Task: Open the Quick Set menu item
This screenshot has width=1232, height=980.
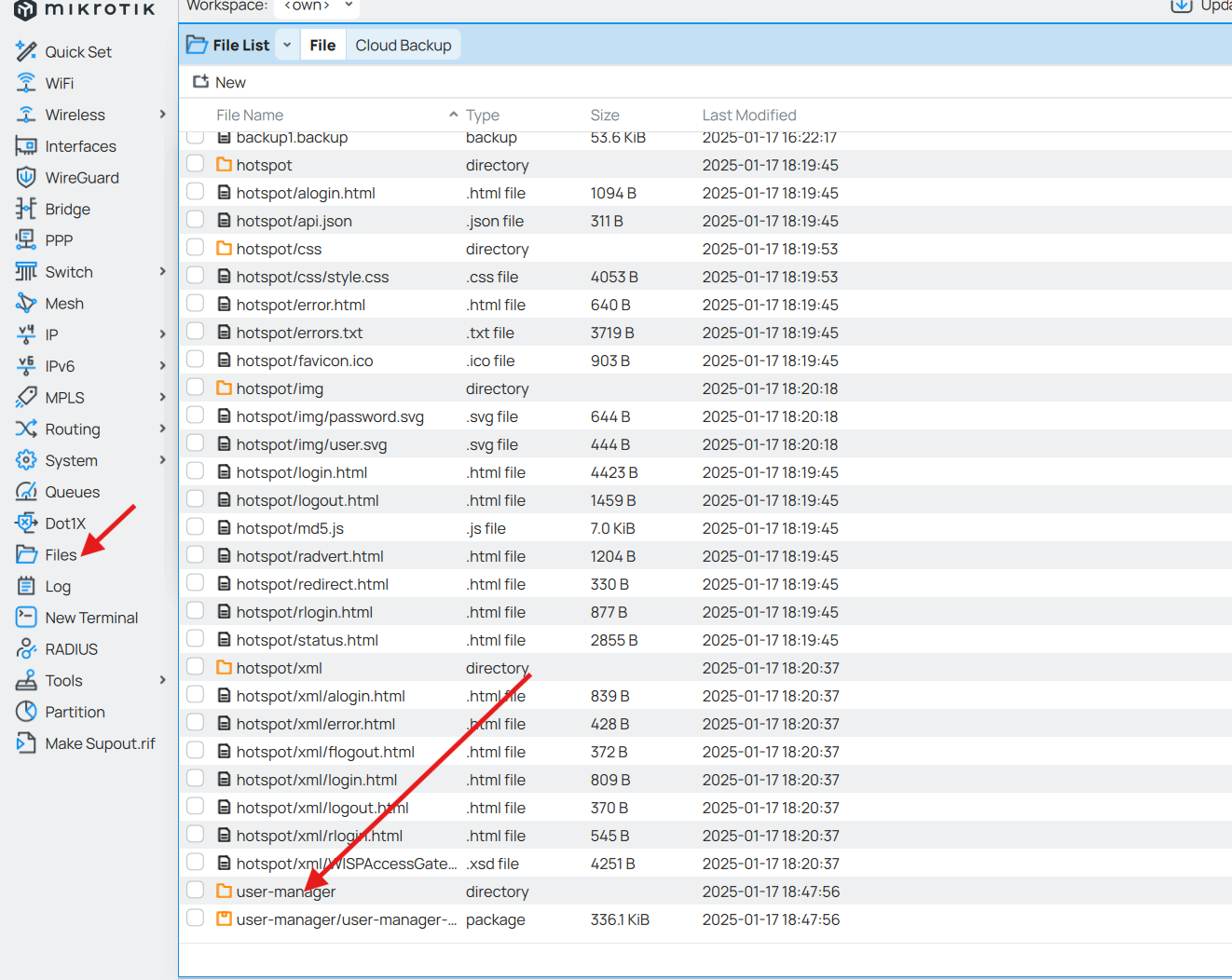Action: click(x=78, y=52)
